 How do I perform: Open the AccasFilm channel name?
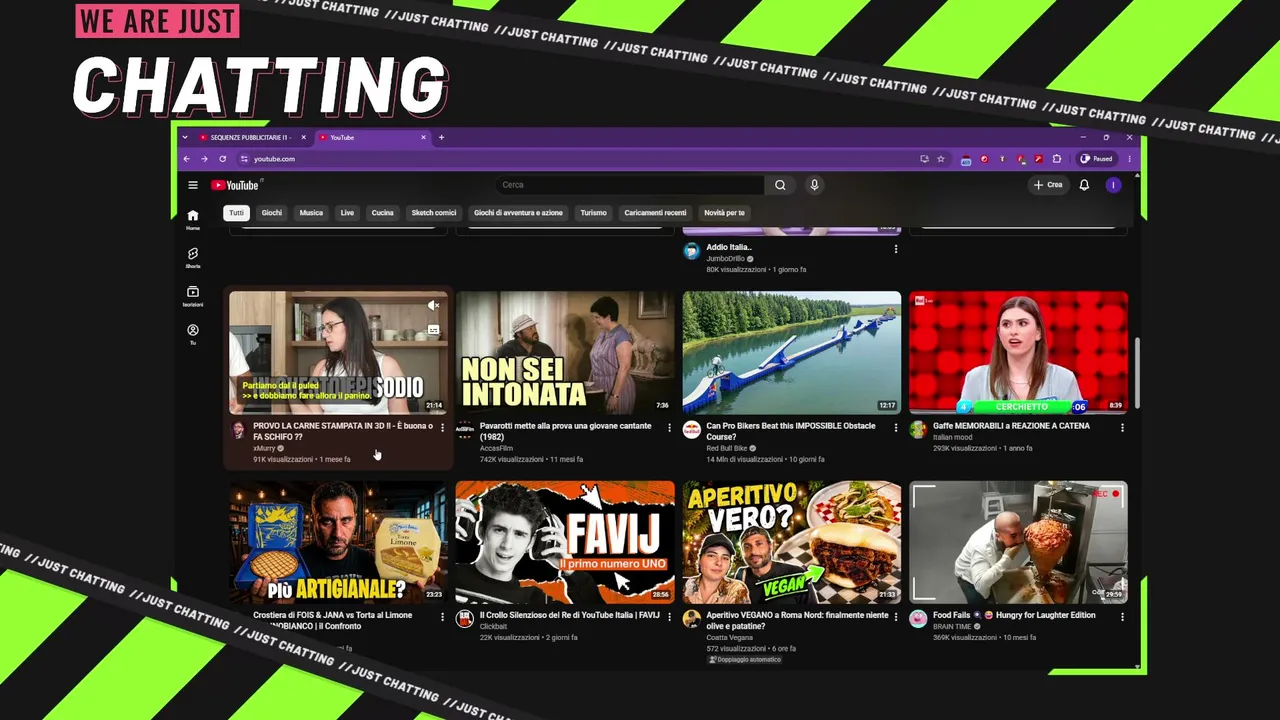coord(496,448)
